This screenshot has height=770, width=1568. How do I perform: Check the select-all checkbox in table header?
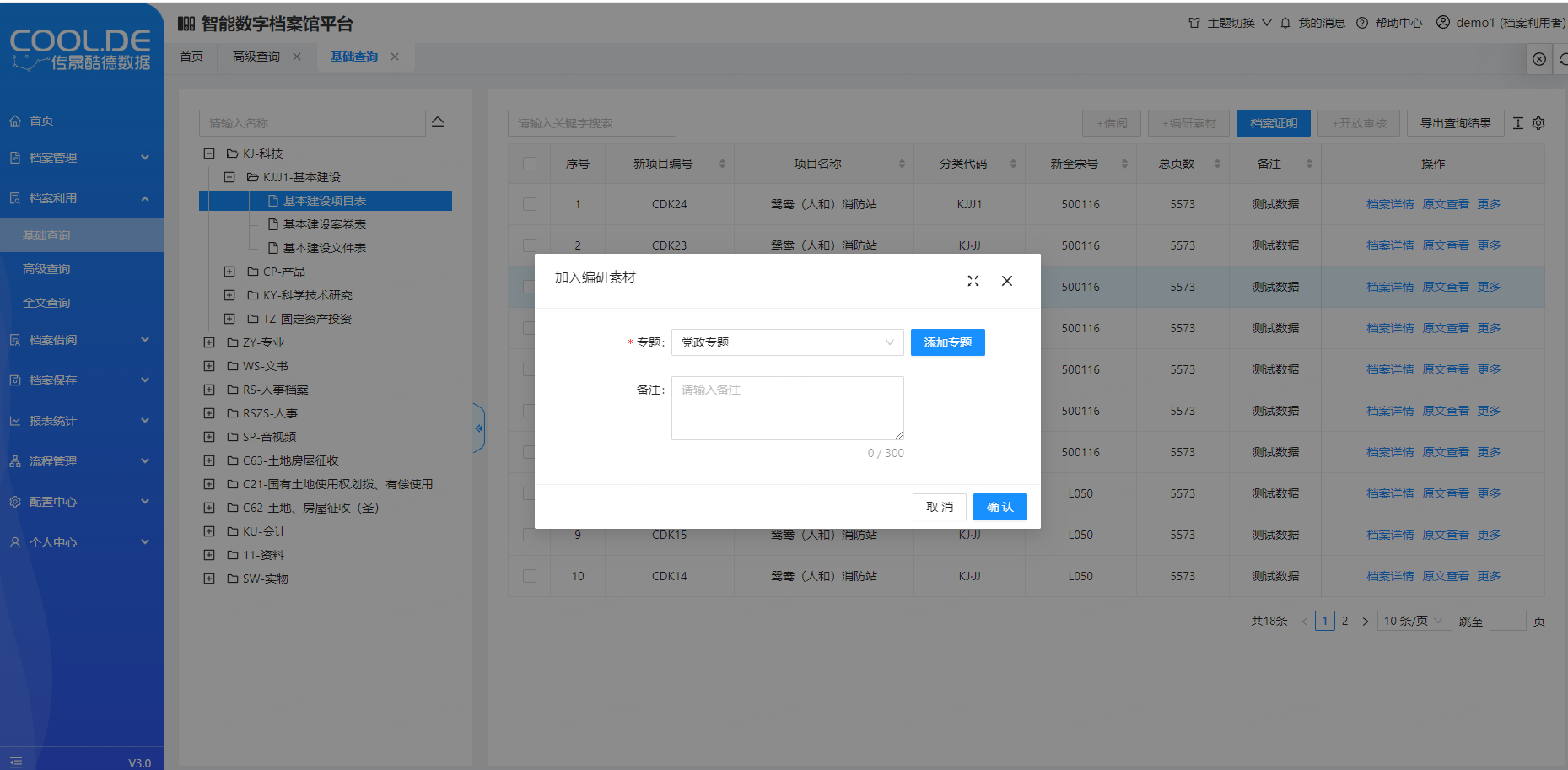[x=530, y=164]
